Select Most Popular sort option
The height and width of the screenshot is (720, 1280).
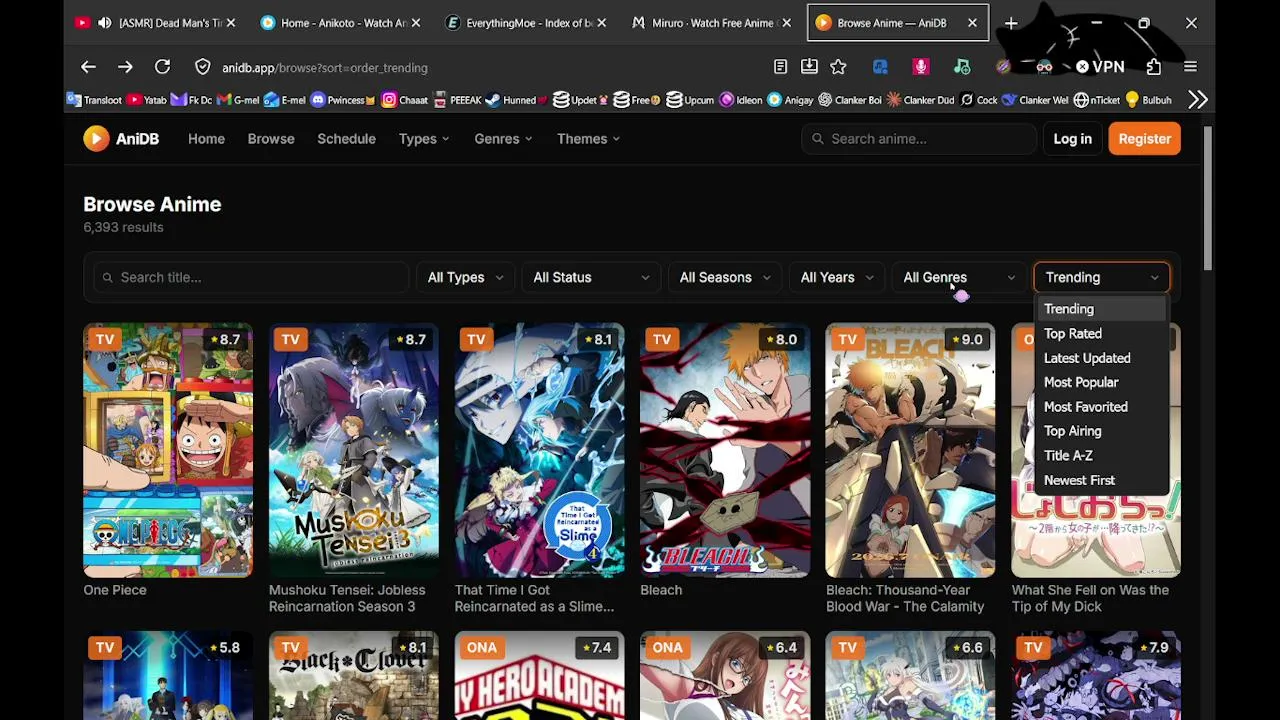pos(1100,382)
